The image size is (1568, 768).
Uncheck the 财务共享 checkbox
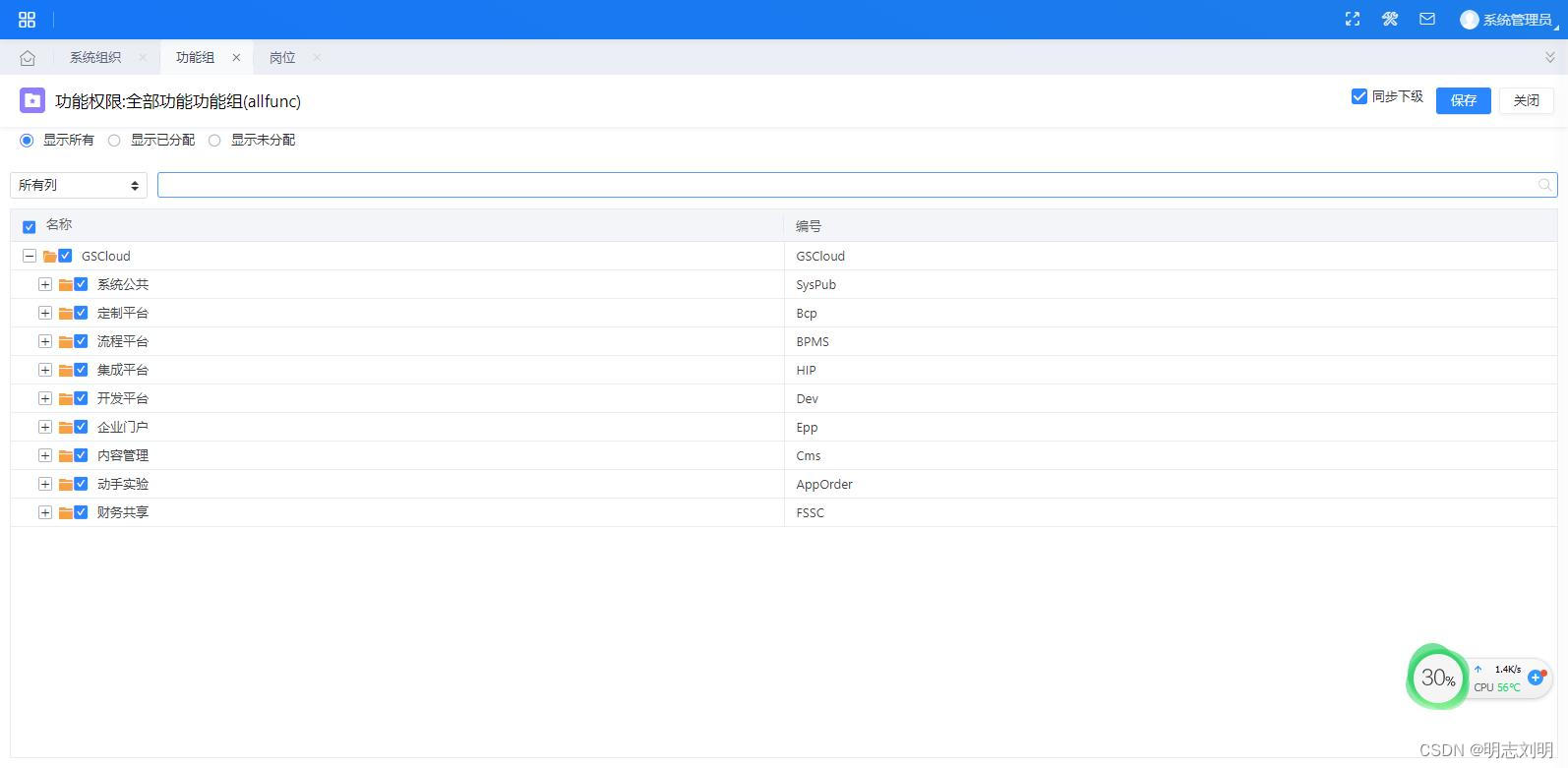(x=81, y=512)
